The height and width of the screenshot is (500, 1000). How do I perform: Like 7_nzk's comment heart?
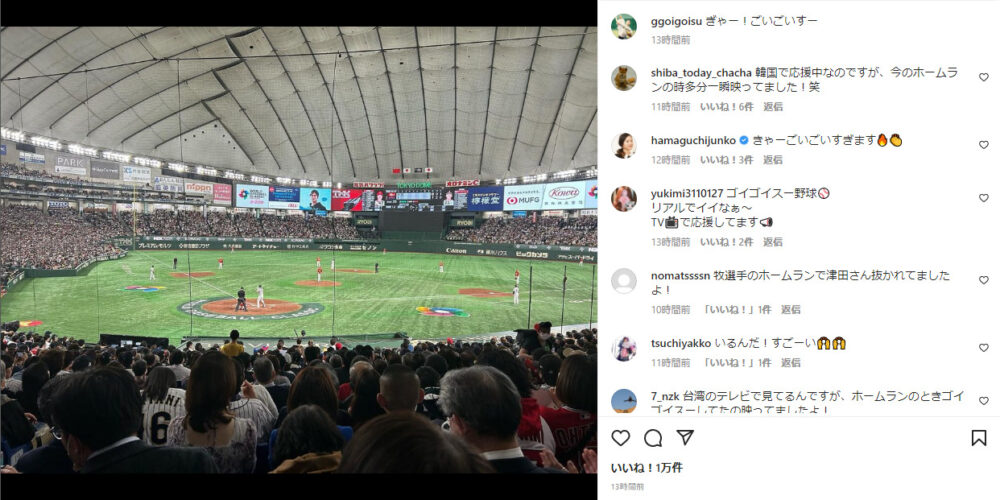984,401
